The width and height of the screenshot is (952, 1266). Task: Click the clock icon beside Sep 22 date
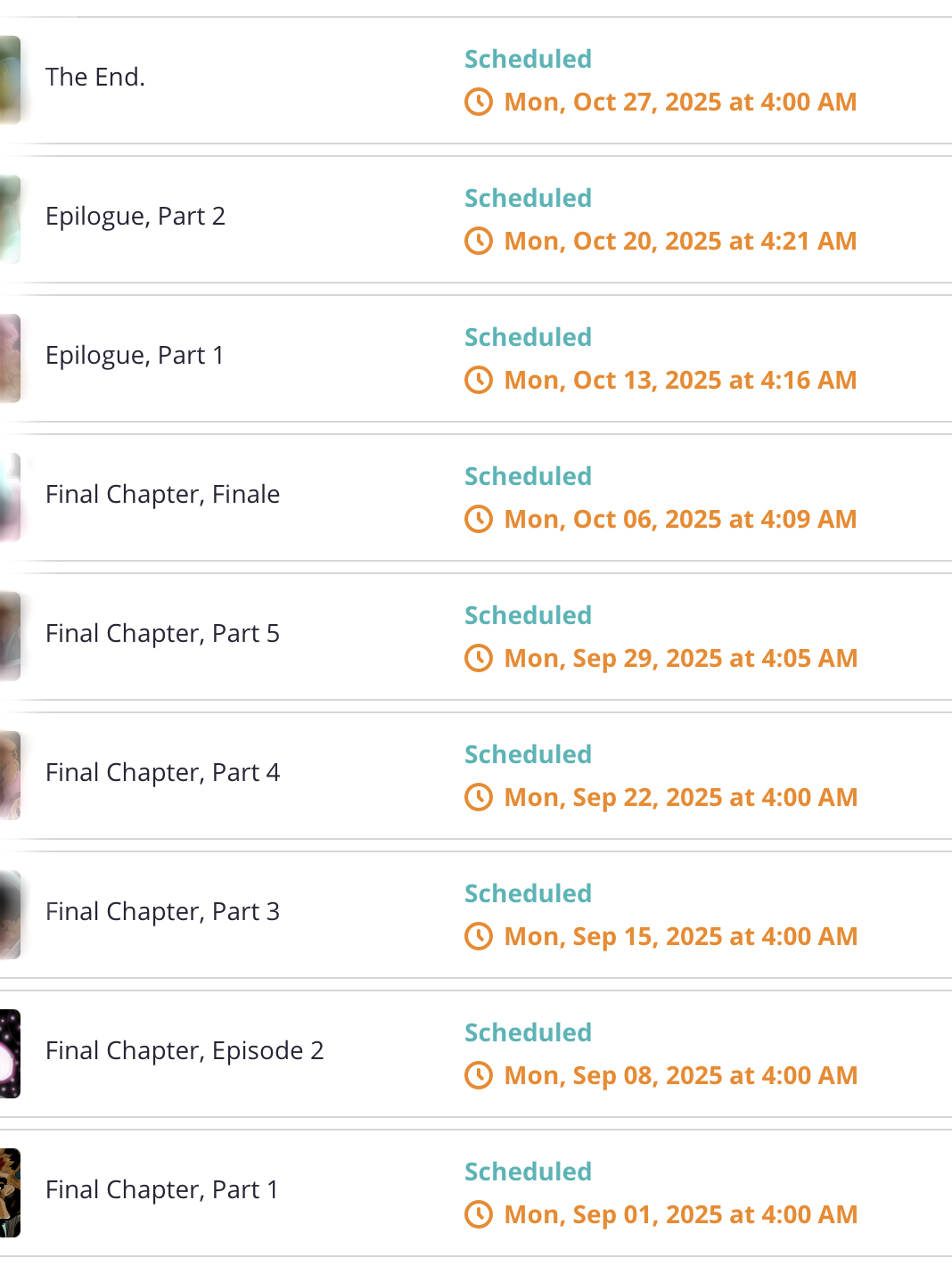[x=479, y=797]
